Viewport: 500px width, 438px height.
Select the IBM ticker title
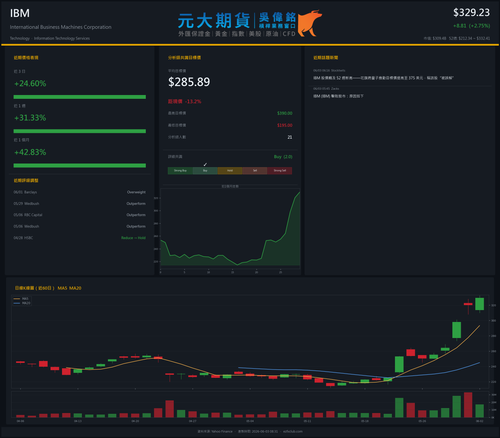20,13
